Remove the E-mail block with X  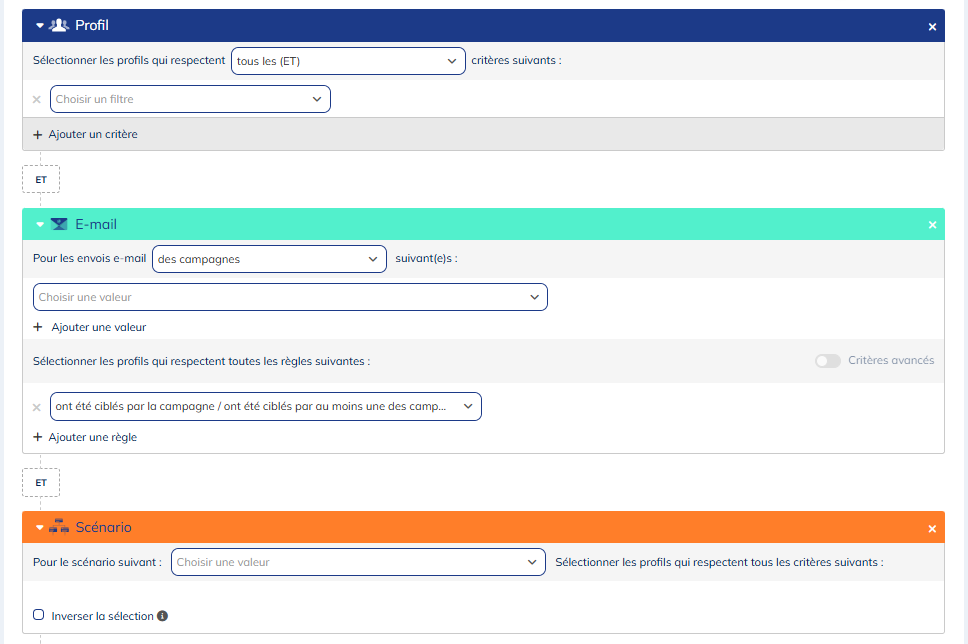coord(932,225)
